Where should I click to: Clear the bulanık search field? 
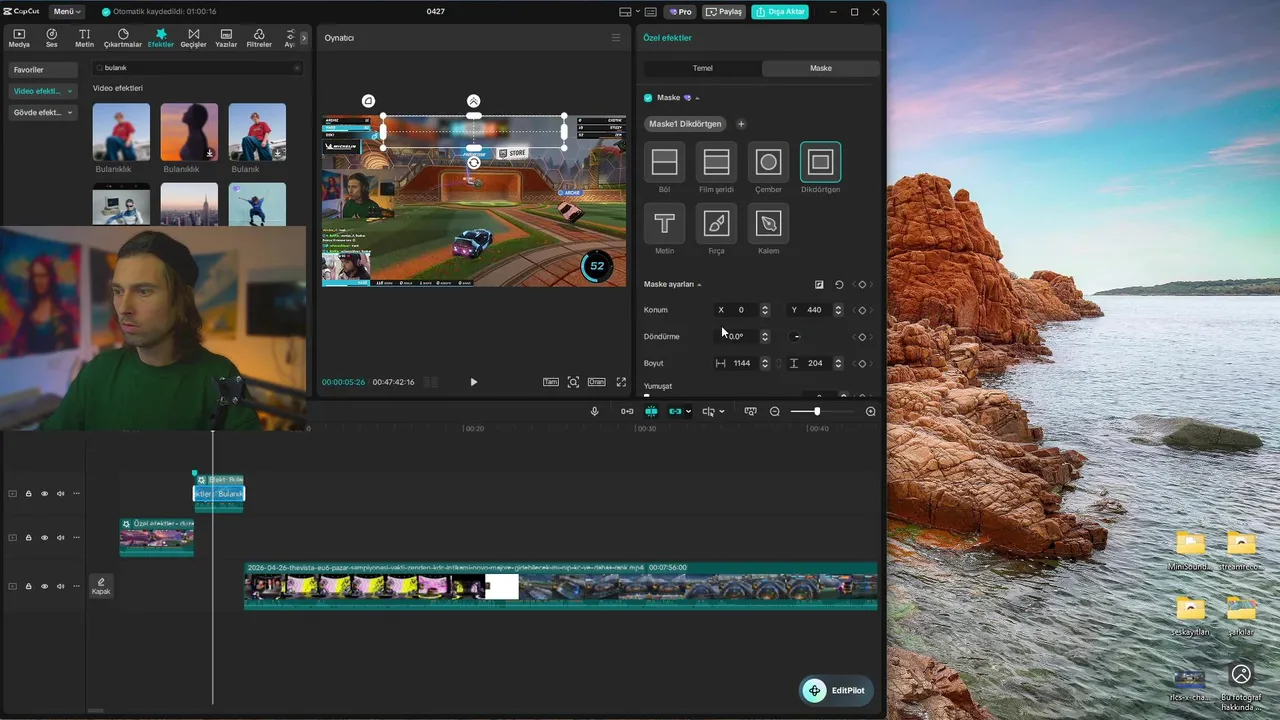coord(297,68)
